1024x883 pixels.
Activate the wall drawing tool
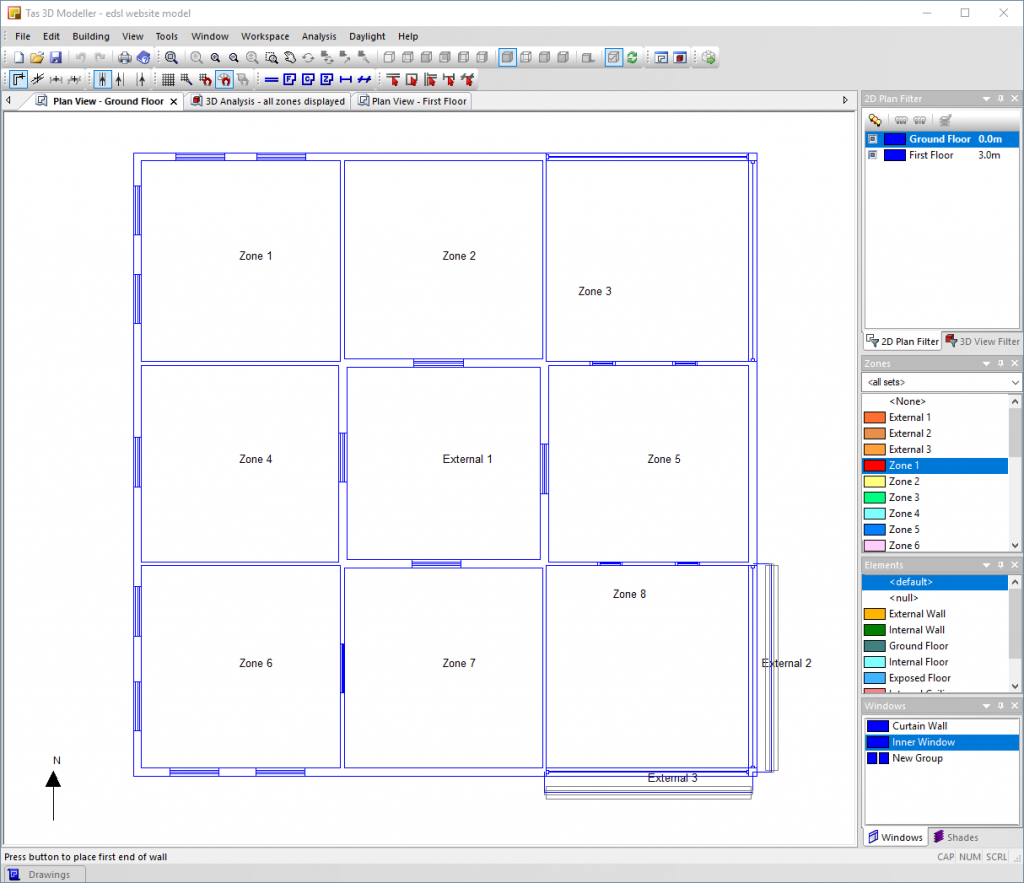(x=18, y=79)
